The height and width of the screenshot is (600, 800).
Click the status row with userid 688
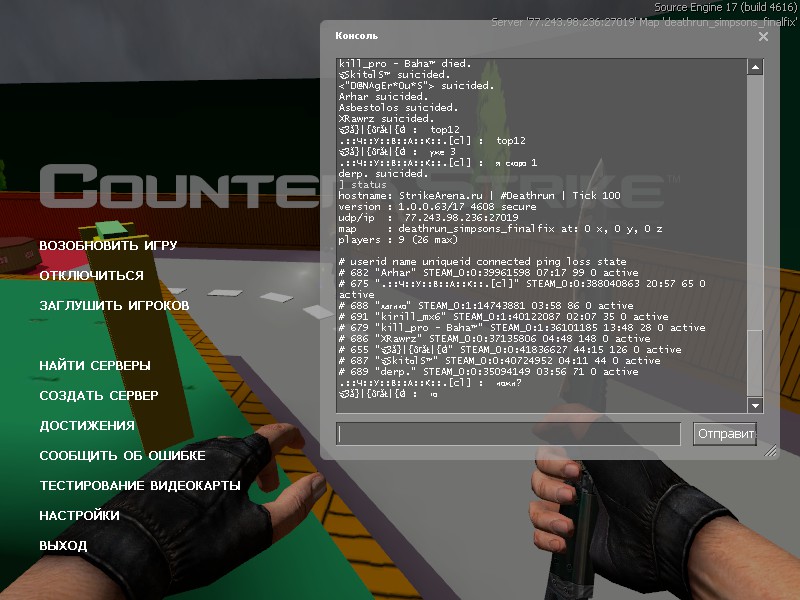click(486, 306)
